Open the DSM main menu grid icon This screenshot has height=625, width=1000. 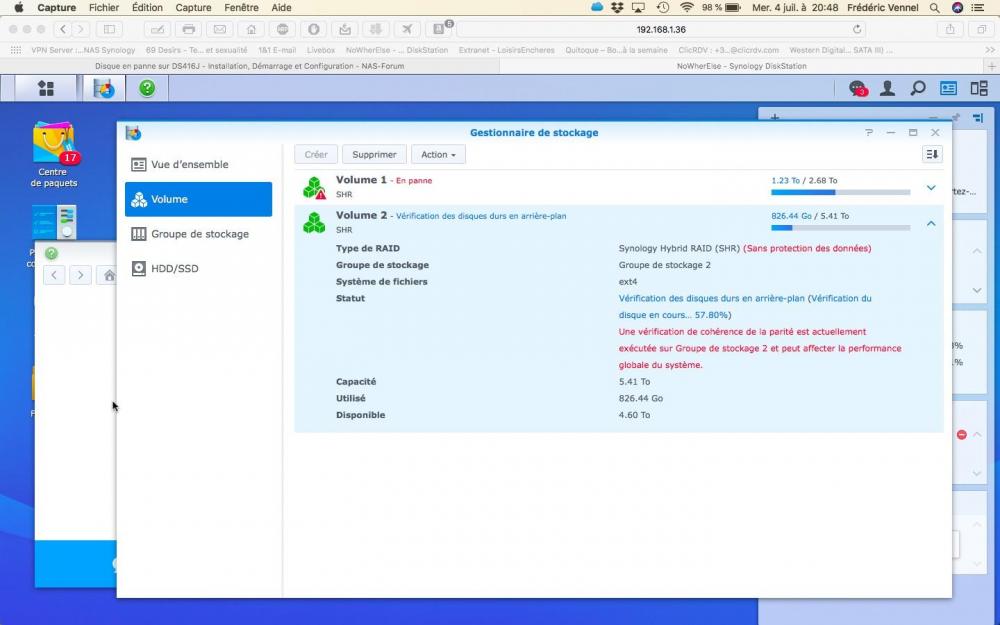tap(46, 88)
